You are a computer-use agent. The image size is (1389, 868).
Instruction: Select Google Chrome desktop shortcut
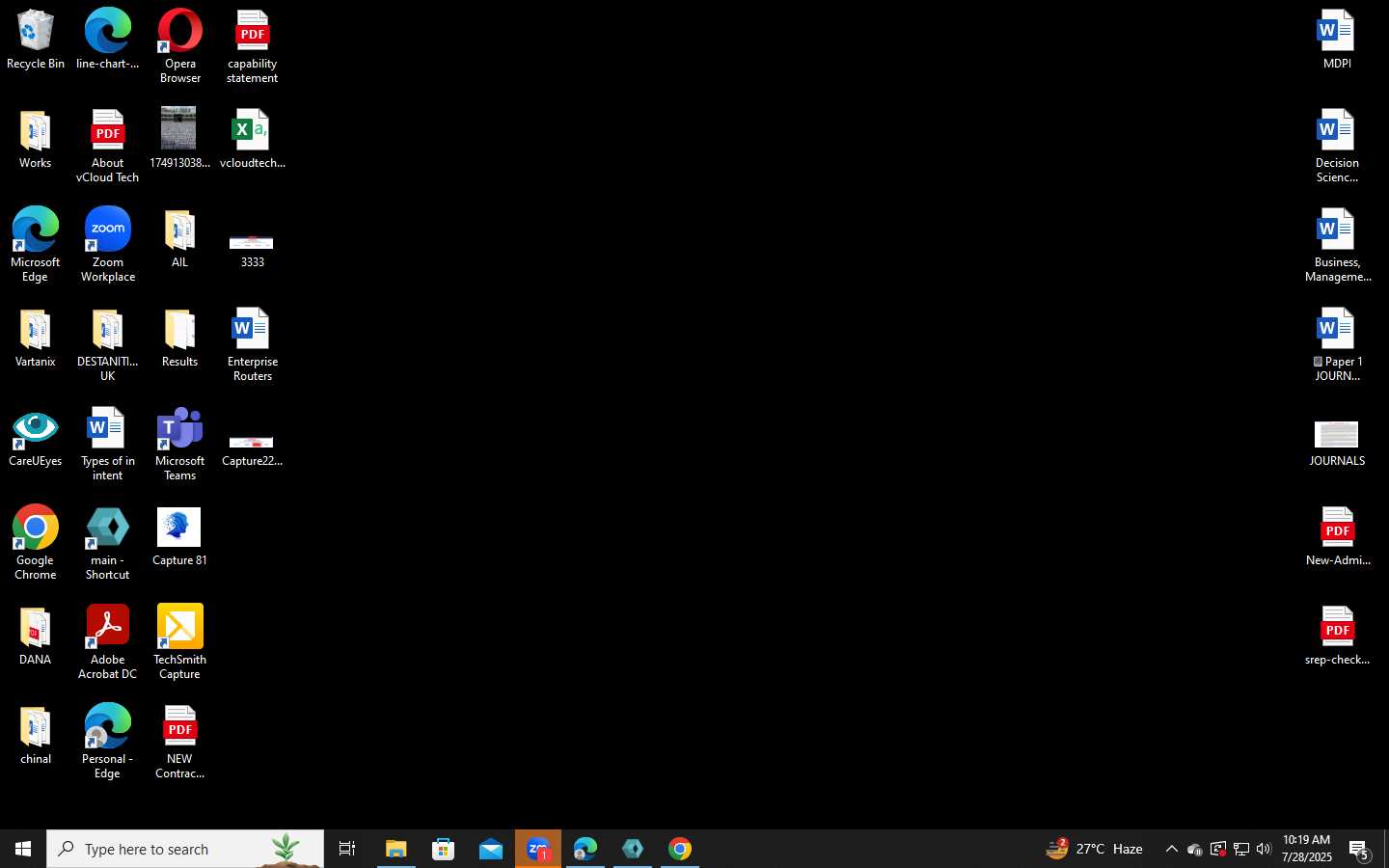pos(36,543)
